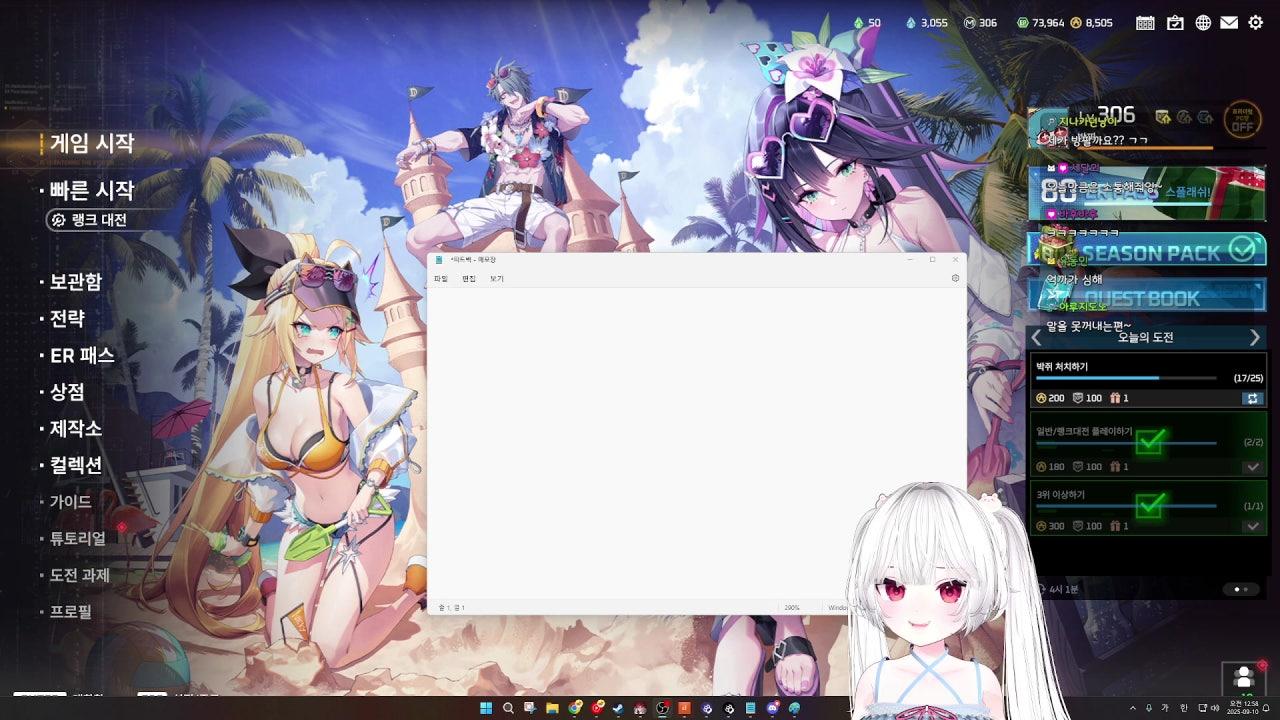This screenshot has height=720, width=1280.
Task: Switch the Korean IME 가 indicator
Action: tap(1166, 708)
